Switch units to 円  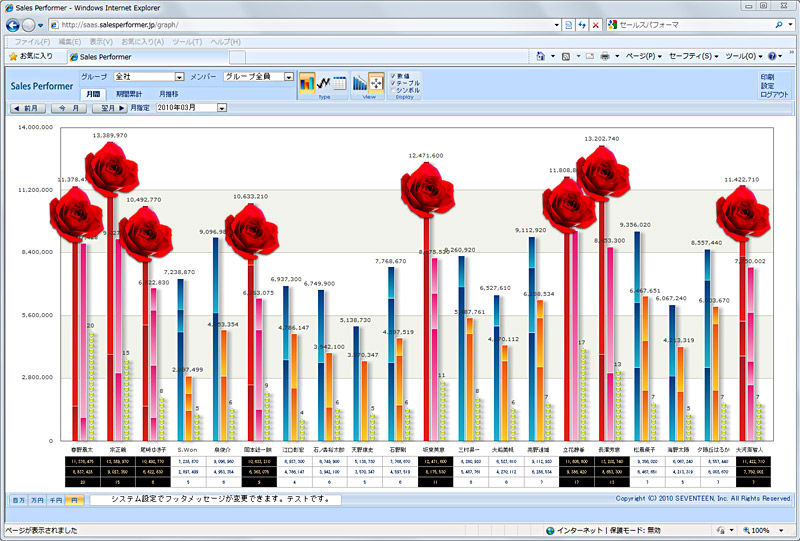coord(74,500)
